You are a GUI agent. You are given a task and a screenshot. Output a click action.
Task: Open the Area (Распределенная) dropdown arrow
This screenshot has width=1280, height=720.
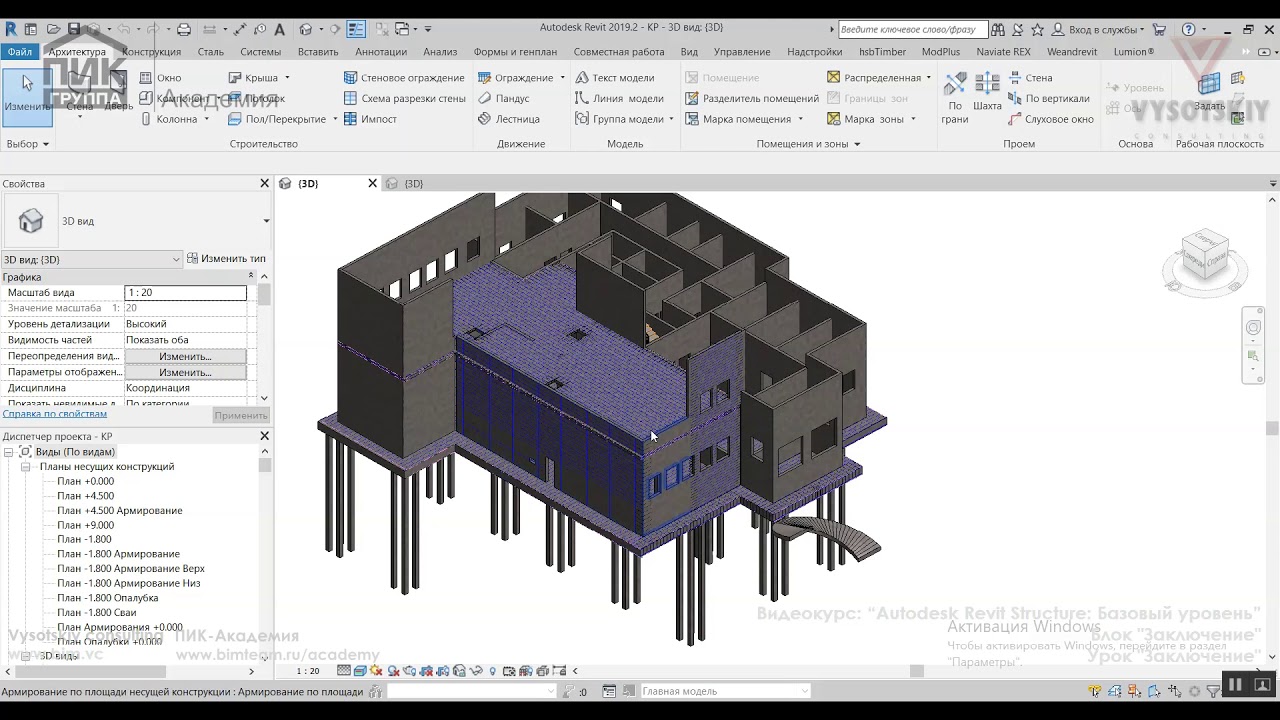[x=928, y=78]
